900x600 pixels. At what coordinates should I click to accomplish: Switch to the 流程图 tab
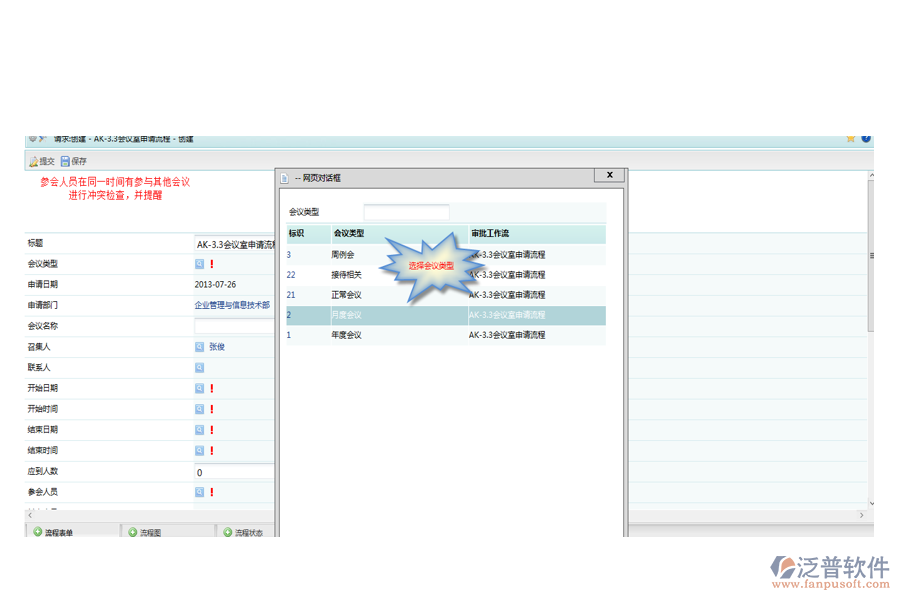pos(168,531)
